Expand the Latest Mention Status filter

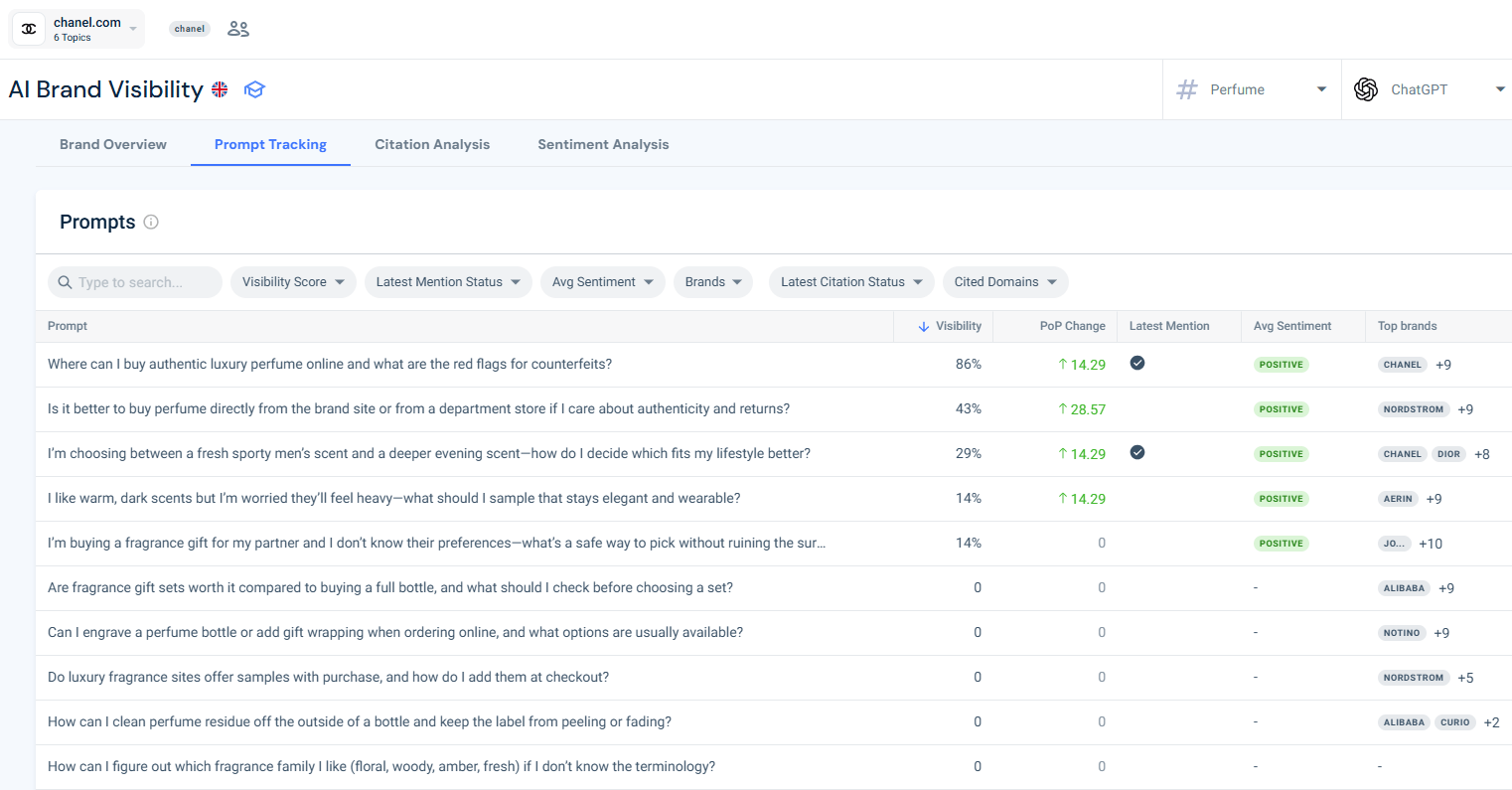448,282
